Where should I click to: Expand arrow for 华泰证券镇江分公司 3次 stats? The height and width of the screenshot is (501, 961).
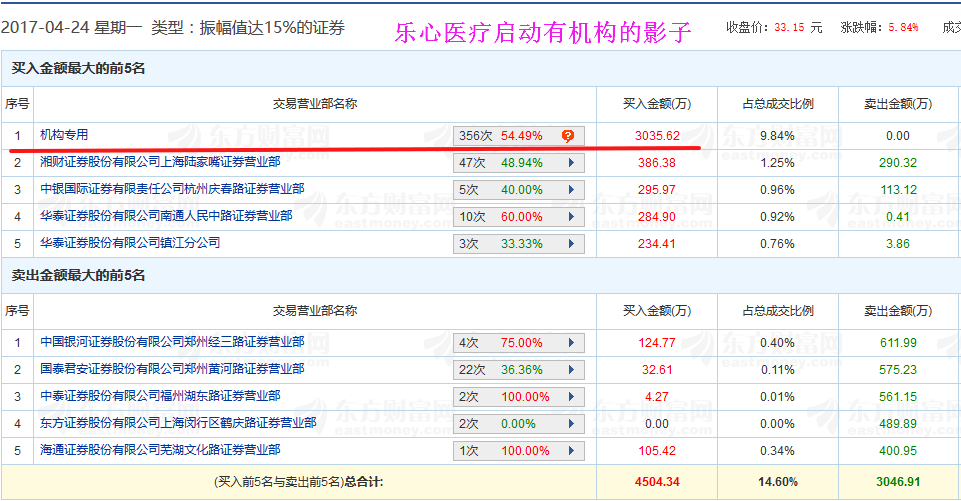[x=571, y=243]
